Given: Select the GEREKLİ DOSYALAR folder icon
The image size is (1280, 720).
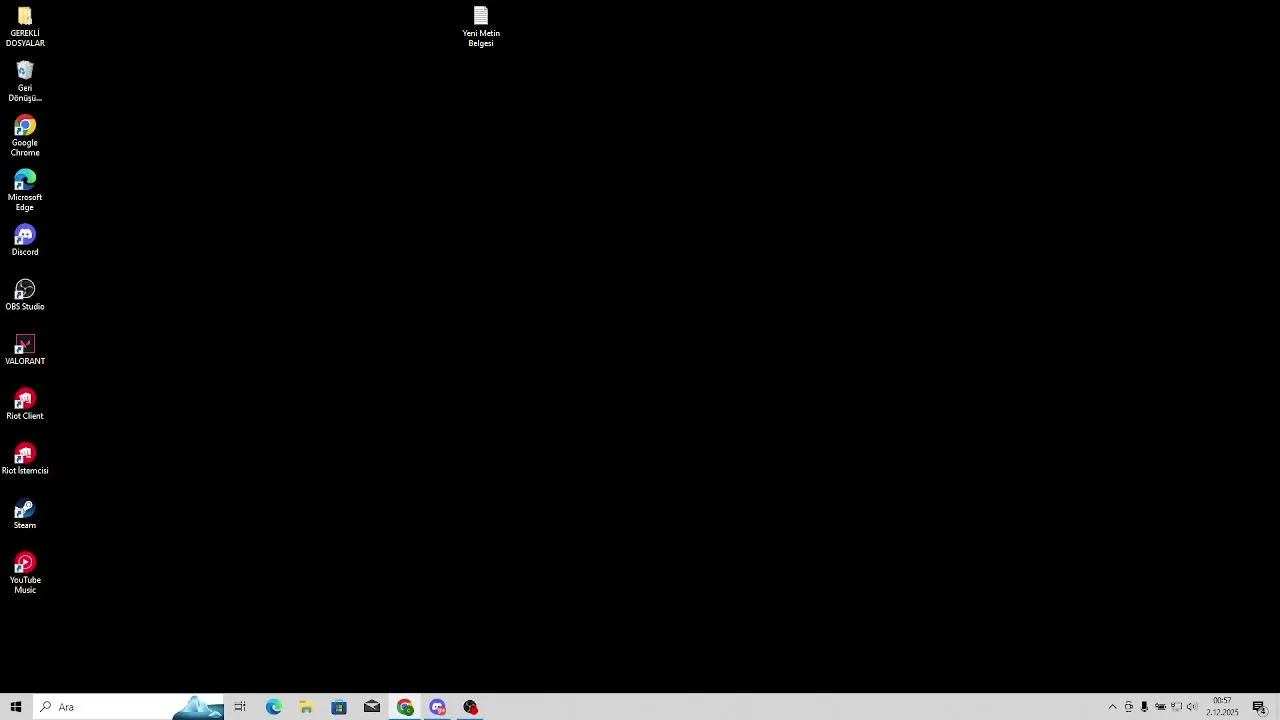Looking at the screenshot, I should coord(25,27).
